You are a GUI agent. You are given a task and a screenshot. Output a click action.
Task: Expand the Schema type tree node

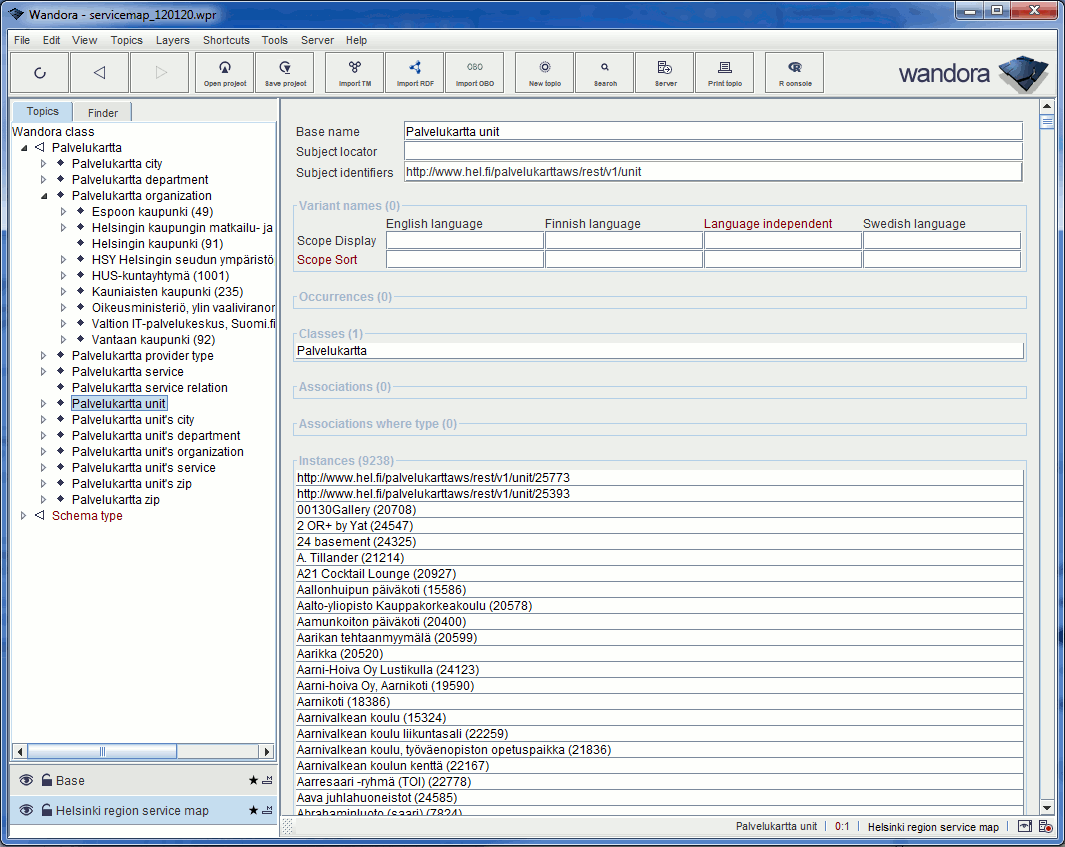(x=22, y=515)
